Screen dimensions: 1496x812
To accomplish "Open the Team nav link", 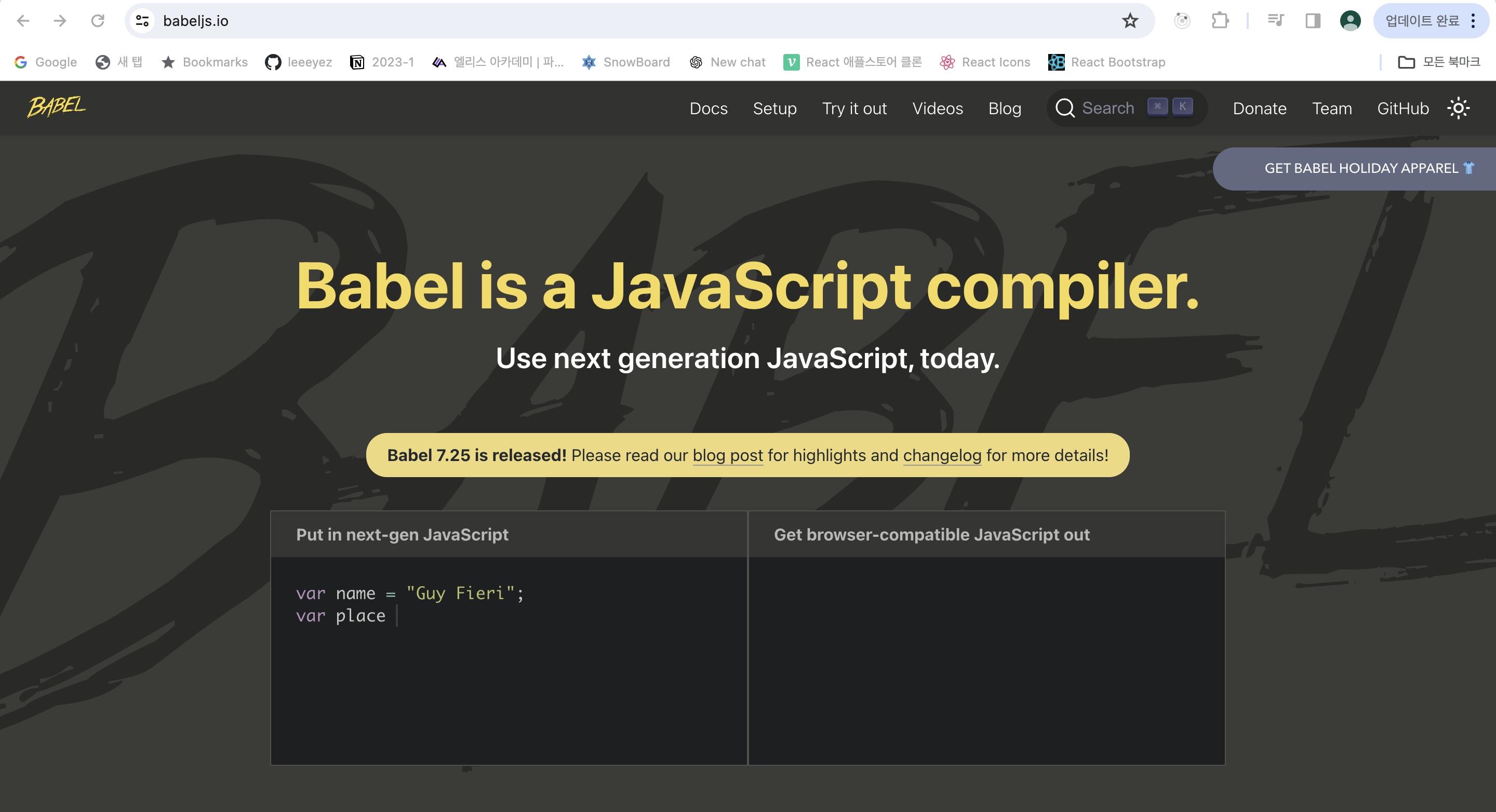I will tap(1332, 109).
